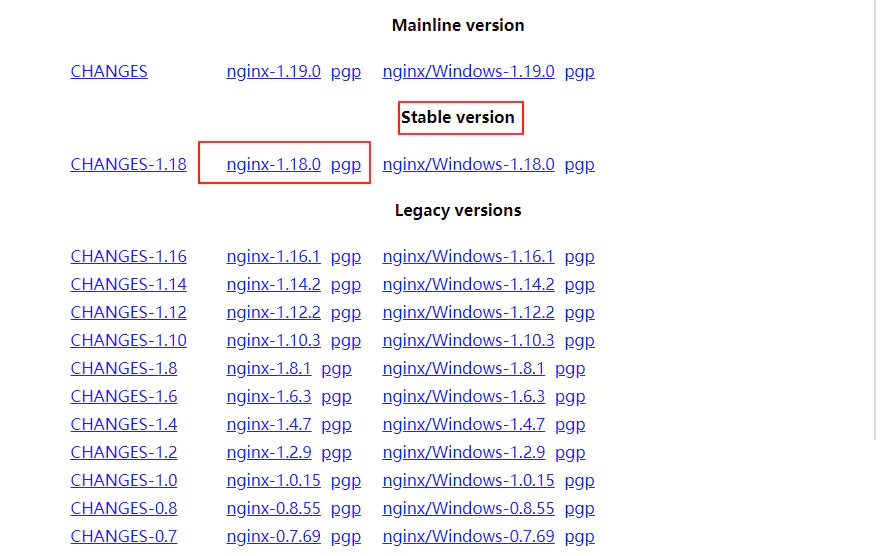Open CHANGES-0.7 link

[123, 537]
